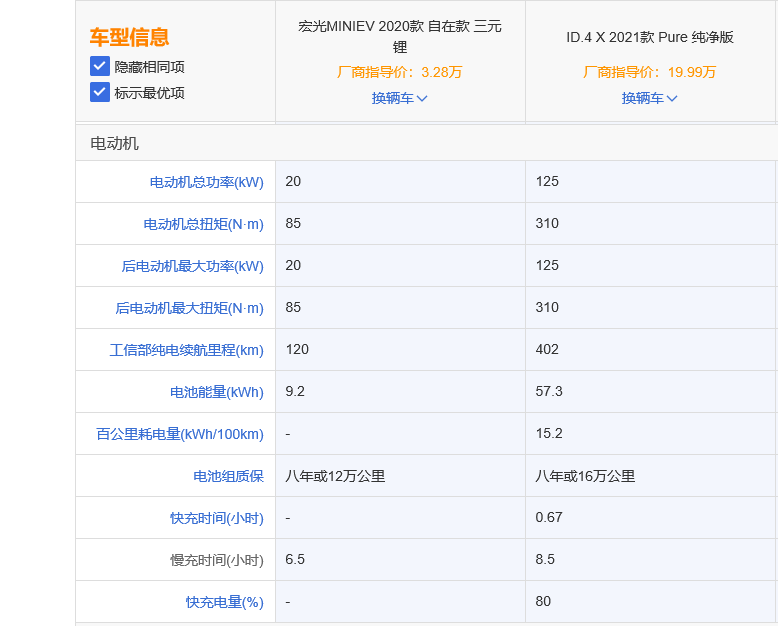778x626 pixels.
Task: Click the 宏光MINIEV 2020款 自在款 title
Action: tap(400, 36)
